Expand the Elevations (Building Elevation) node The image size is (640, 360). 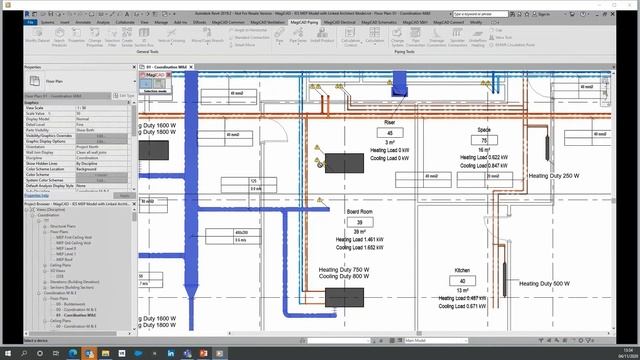(45, 282)
